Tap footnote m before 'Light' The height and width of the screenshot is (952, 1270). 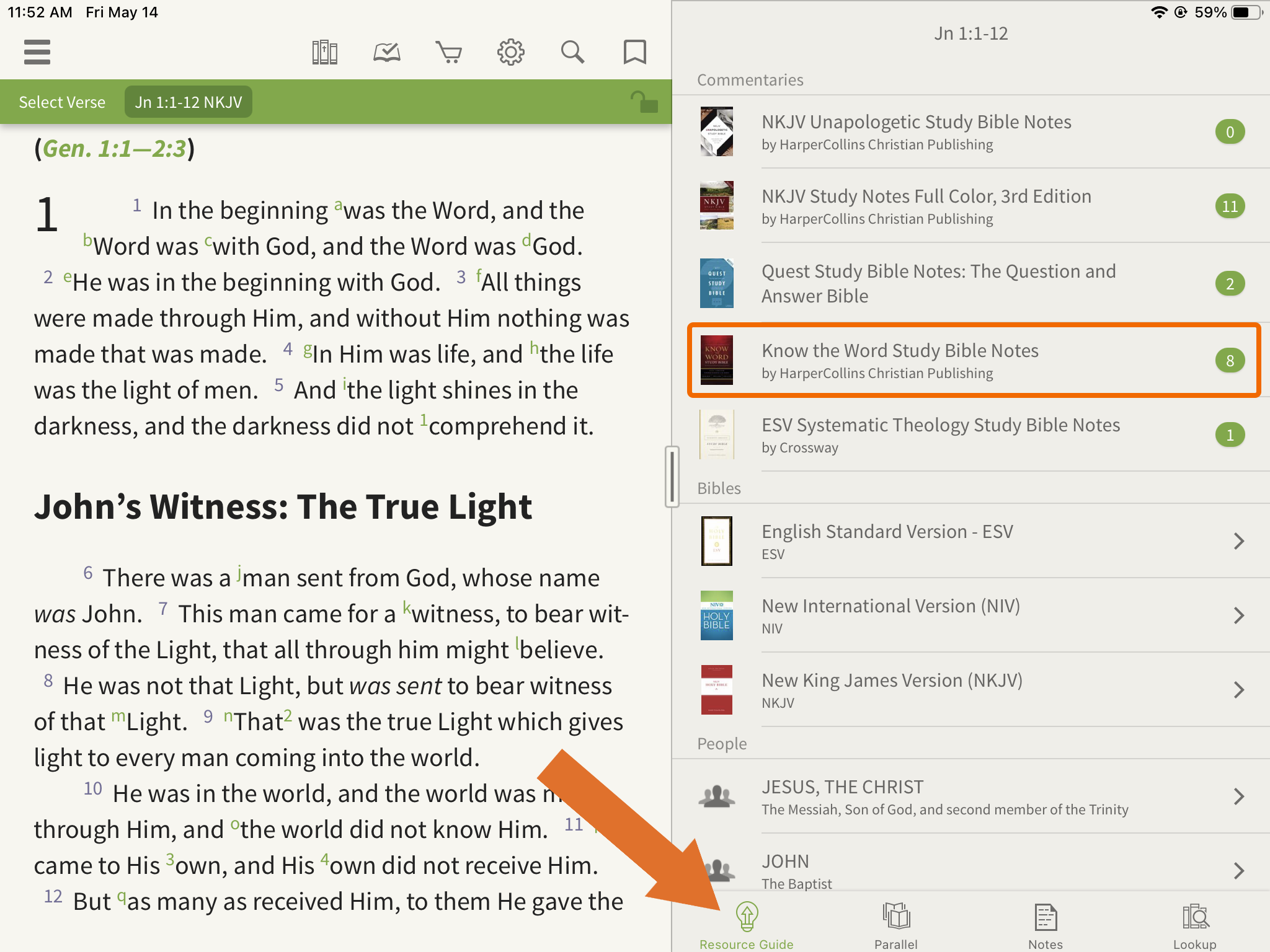point(118,716)
